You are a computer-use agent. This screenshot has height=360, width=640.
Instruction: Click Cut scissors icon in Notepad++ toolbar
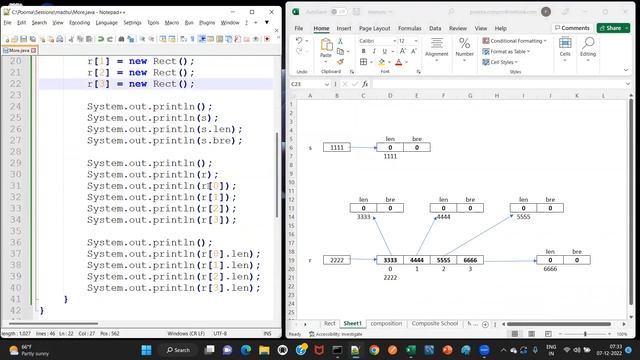71,39
